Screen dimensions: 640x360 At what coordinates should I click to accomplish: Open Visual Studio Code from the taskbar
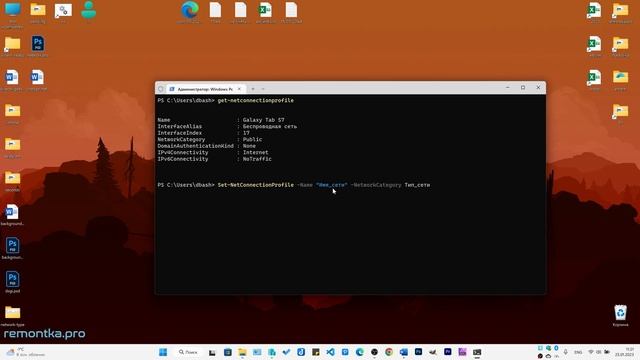(330, 352)
